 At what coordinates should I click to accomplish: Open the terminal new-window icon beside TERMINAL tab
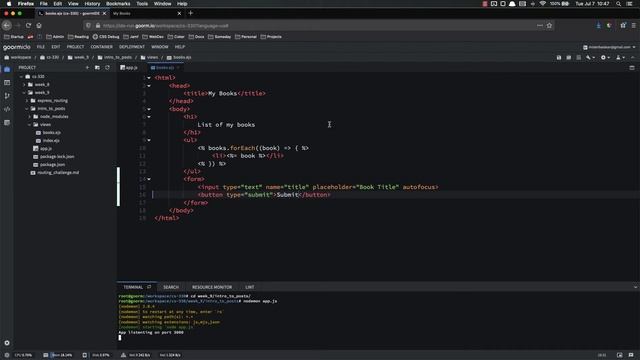coord(149,287)
